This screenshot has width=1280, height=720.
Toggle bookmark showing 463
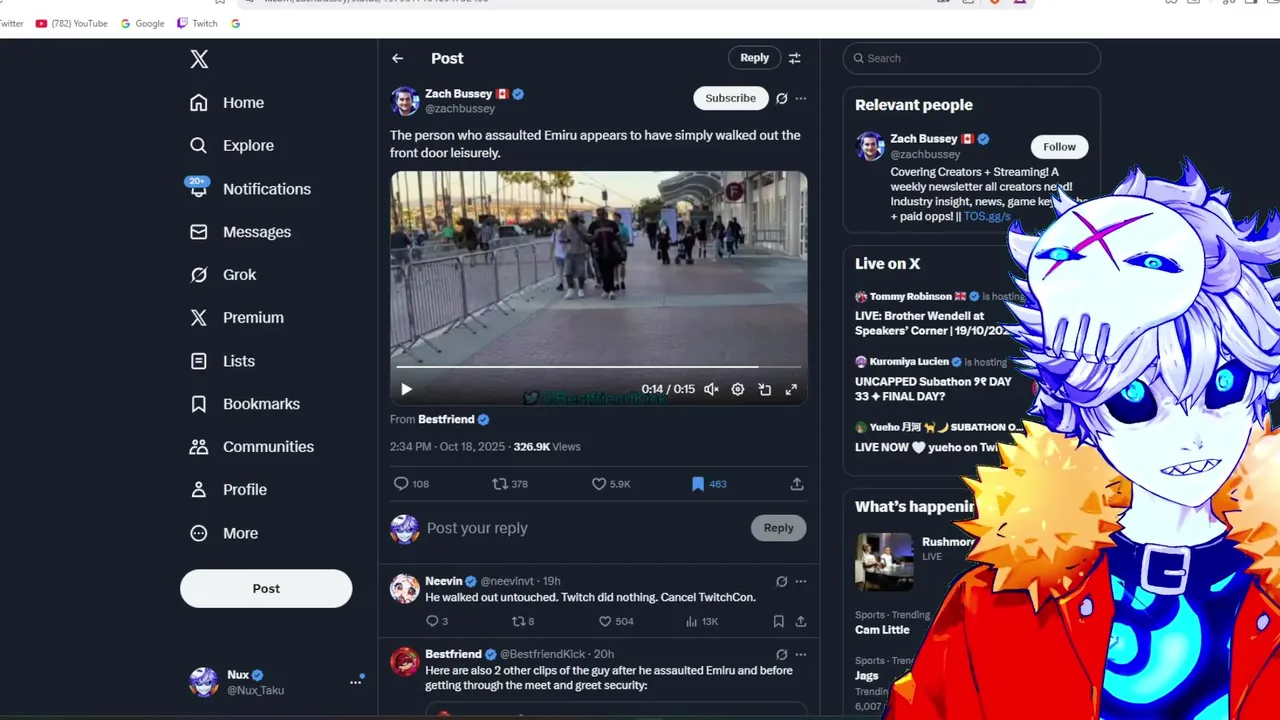click(709, 484)
